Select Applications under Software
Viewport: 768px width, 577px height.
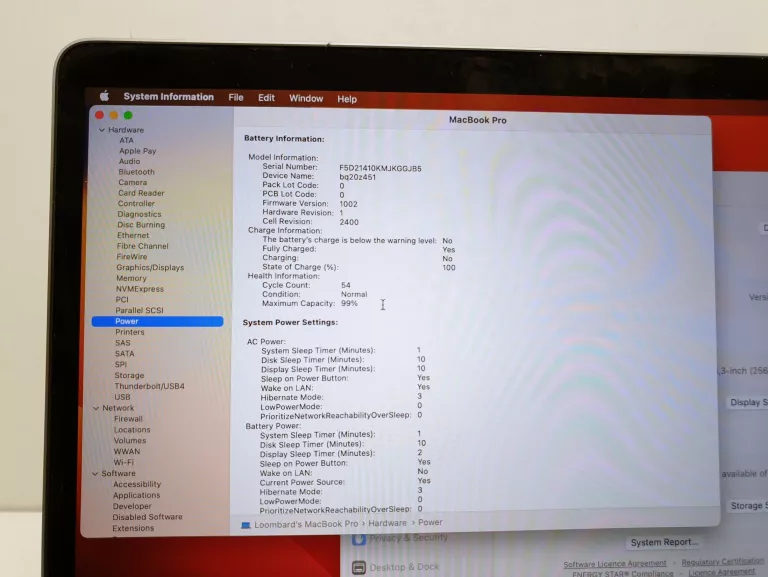pyautogui.click(x=136, y=495)
